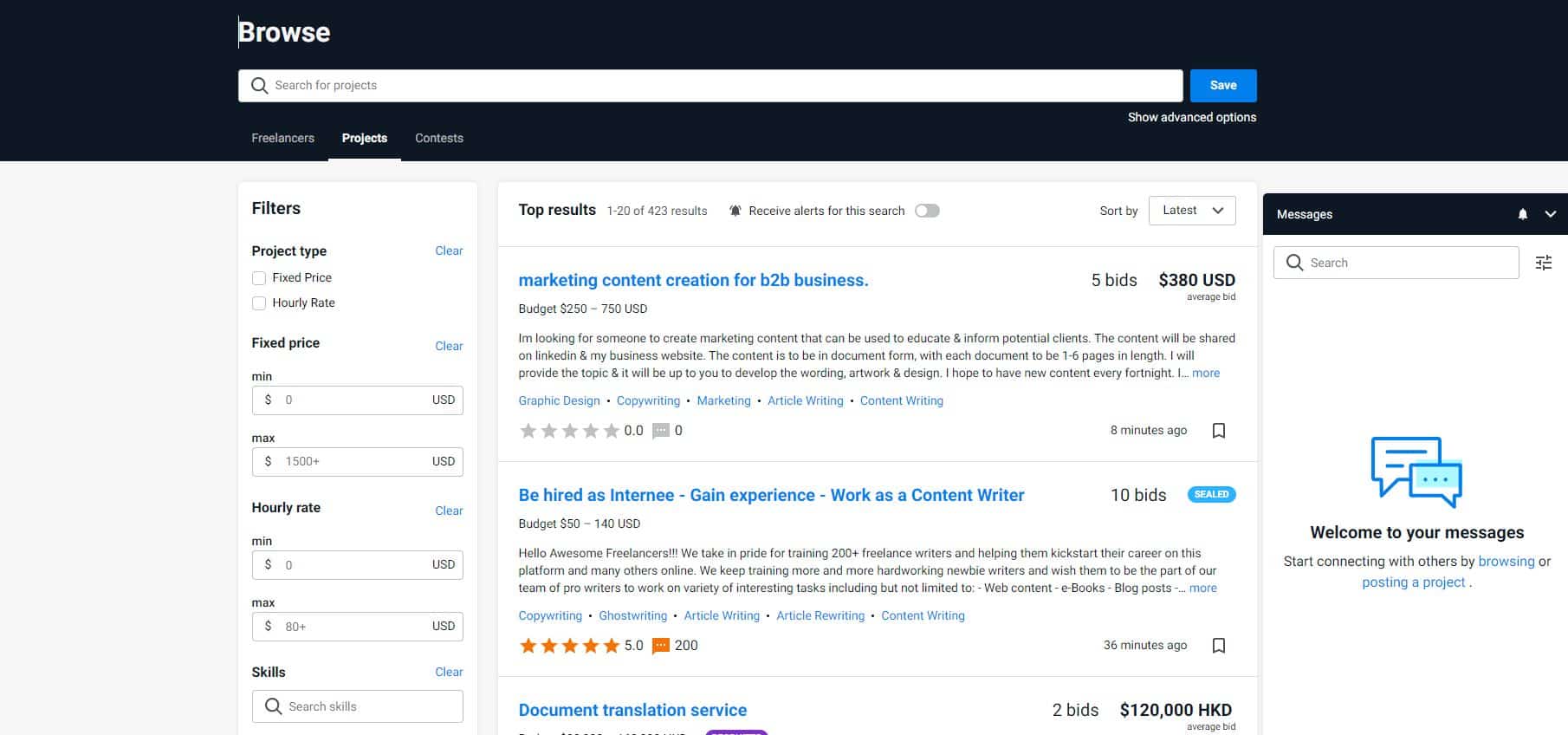Screen dimensions: 1568x735
Task: Focus the Search skills input
Action: coord(357,706)
